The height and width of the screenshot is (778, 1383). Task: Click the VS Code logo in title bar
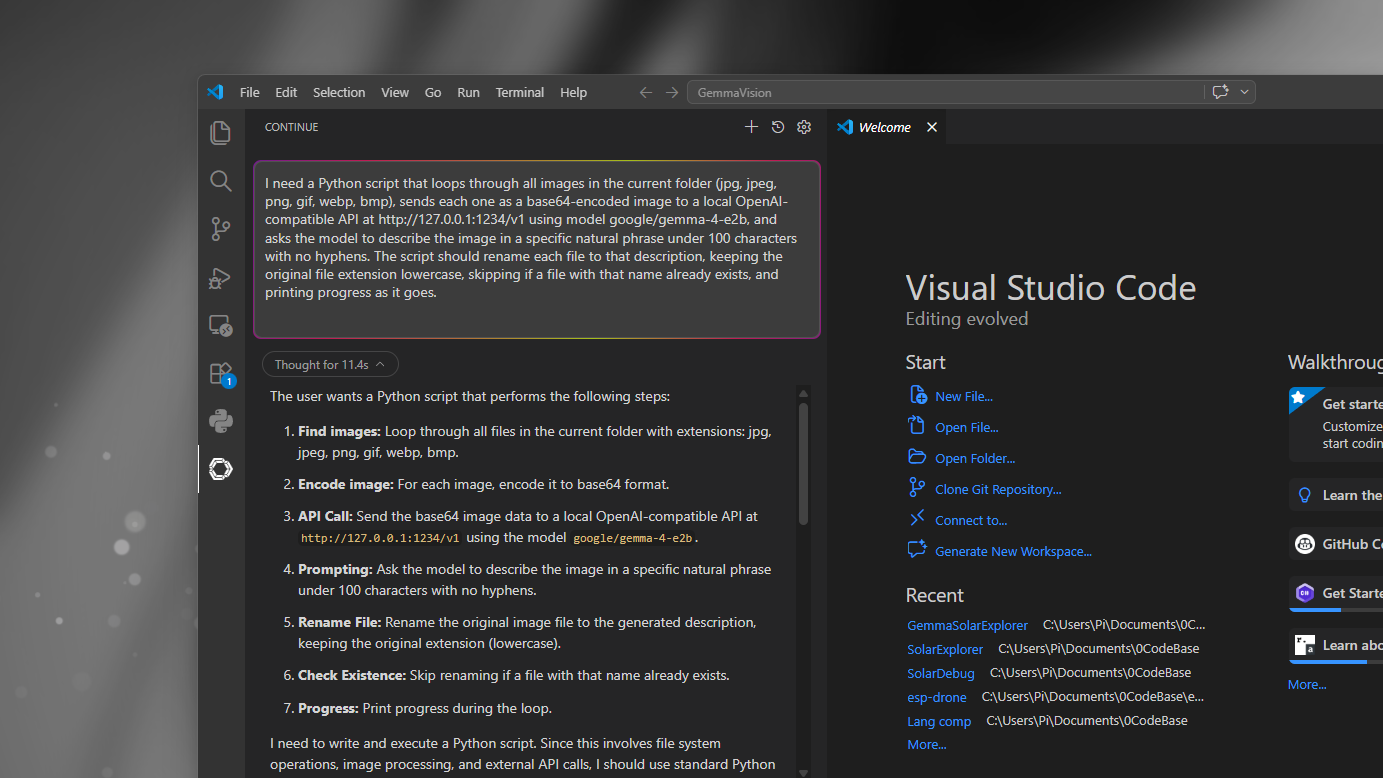[x=215, y=92]
